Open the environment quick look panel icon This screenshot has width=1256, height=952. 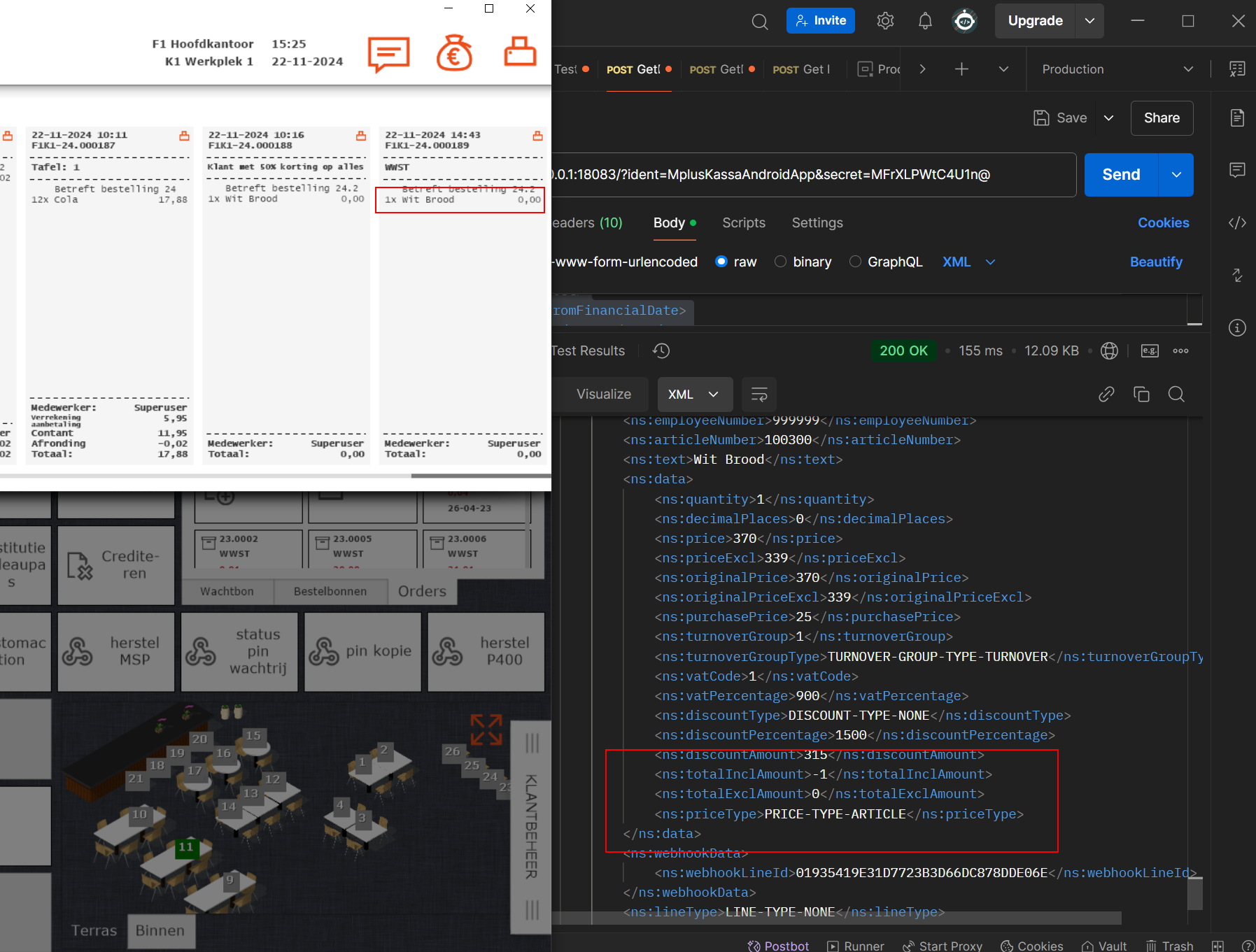pyautogui.click(x=1237, y=69)
